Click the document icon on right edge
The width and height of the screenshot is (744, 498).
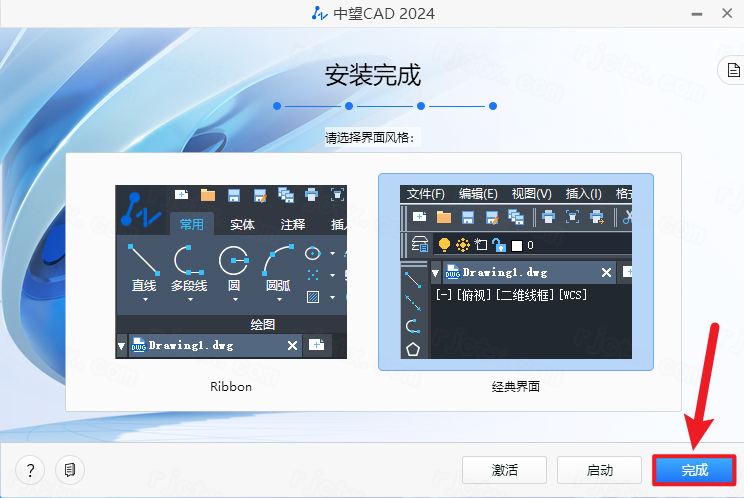730,70
